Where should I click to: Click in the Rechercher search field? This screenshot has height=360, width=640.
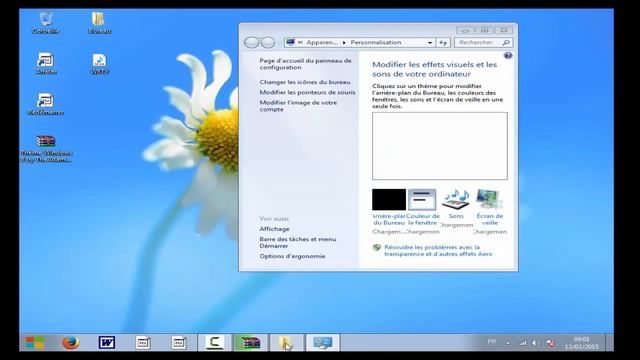(x=483, y=42)
